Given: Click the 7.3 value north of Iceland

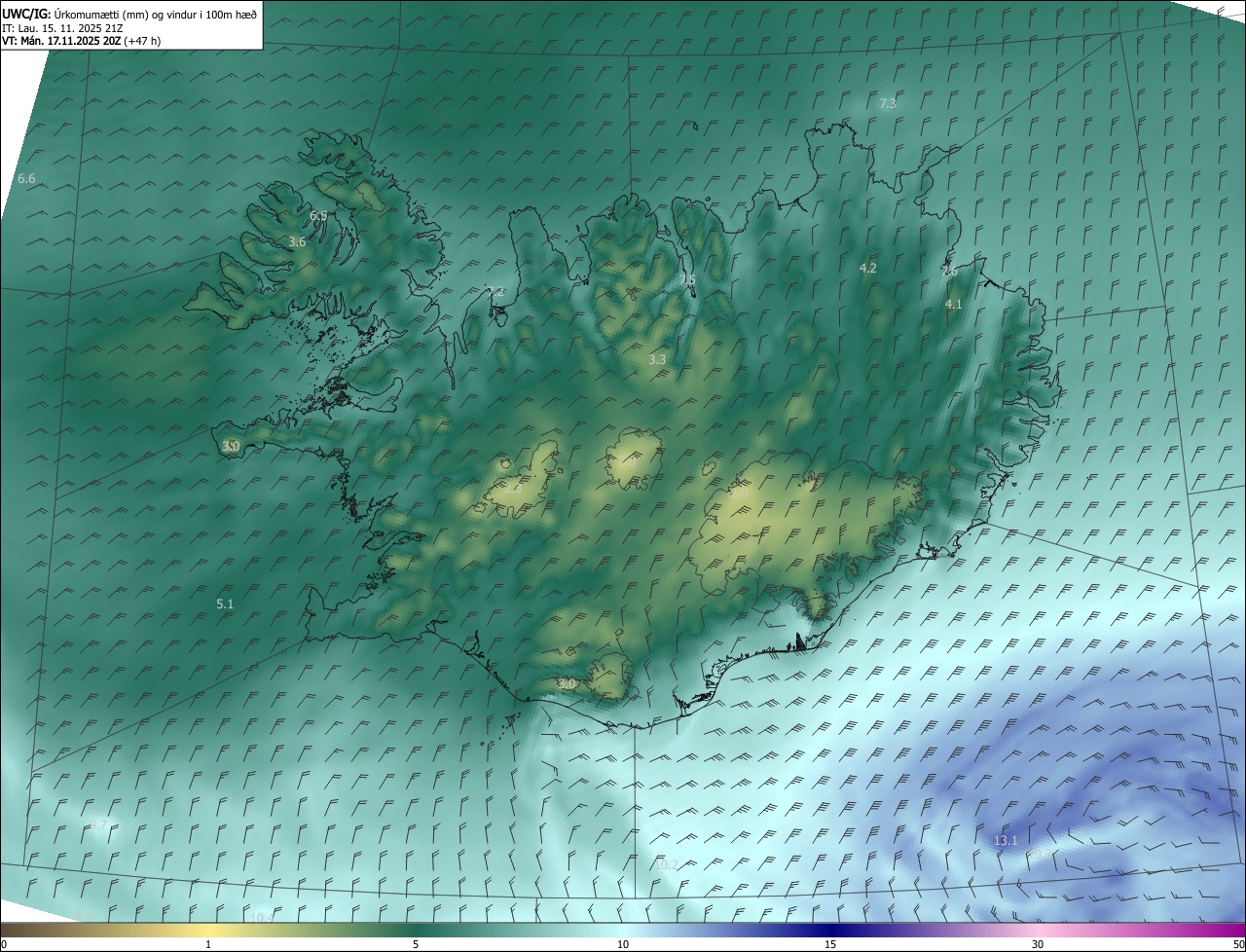Looking at the screenshot, I should [888, 103].
